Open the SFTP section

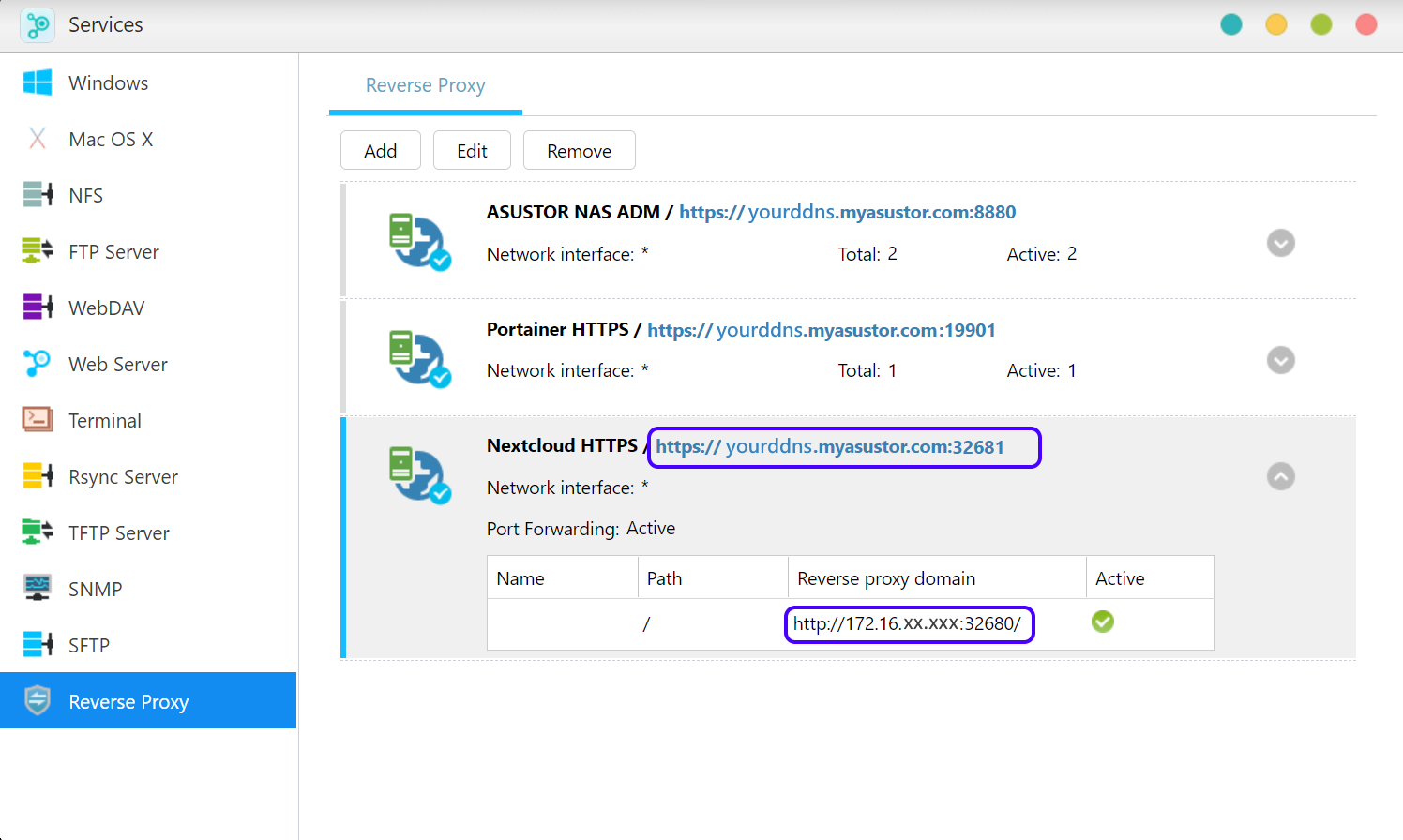pos(148,645)
